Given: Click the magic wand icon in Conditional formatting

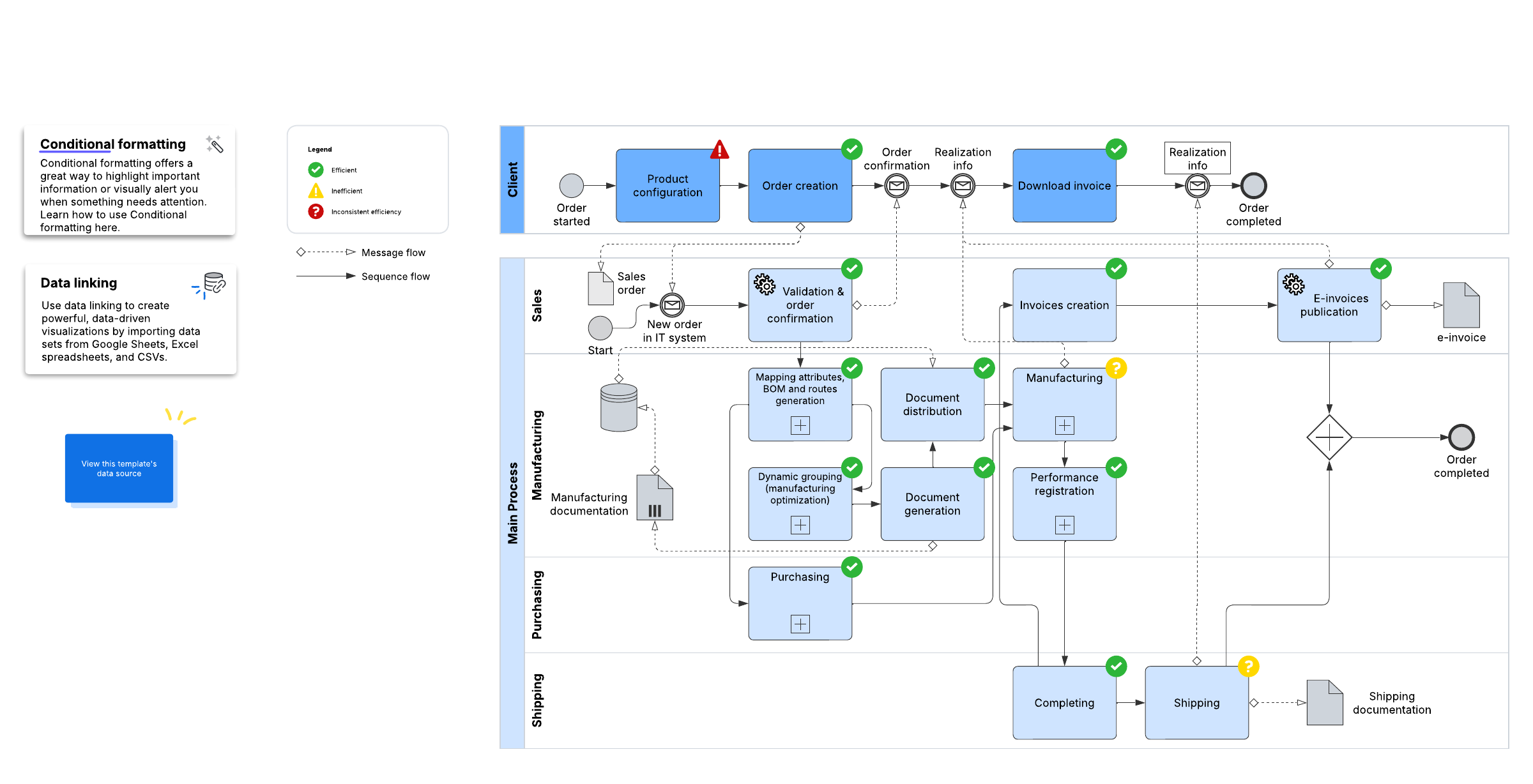Looking at the screenshot, I should click(215, 144).
